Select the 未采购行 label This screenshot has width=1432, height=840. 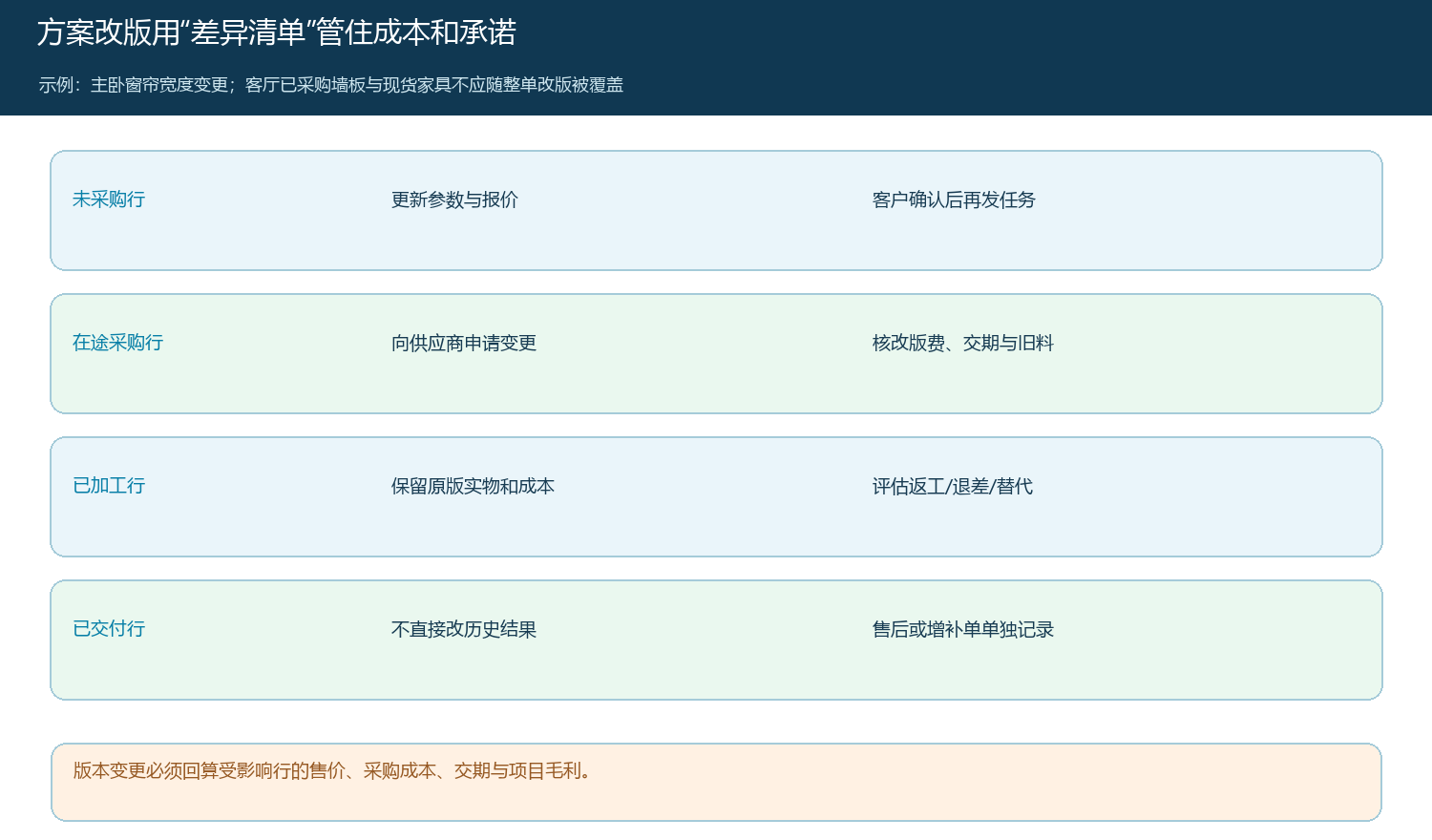pos(109,199)
